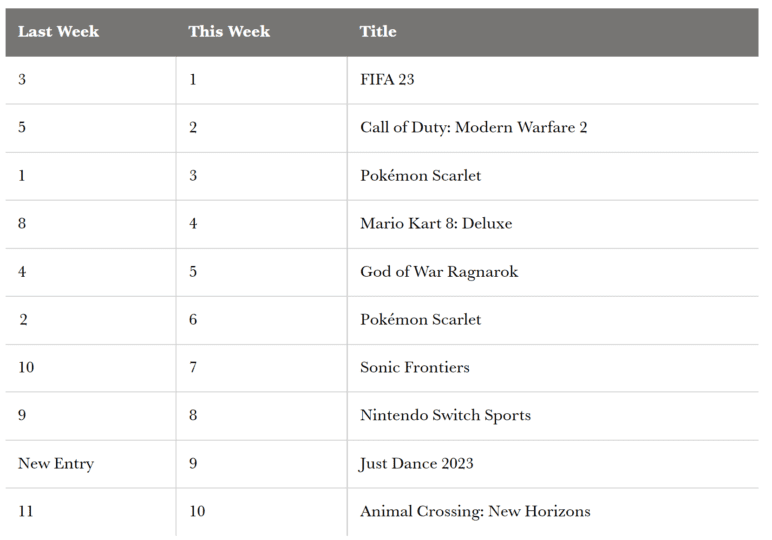
Task: Select the Just Dance 2023 title
Action: (x=417, y=463)
